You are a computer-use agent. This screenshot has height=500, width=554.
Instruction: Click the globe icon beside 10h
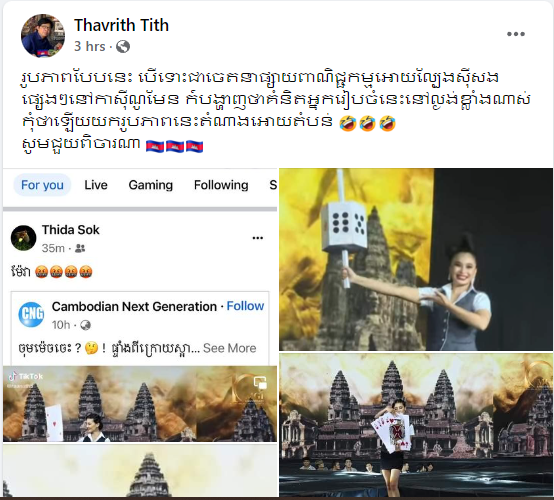tap(85, 325)
